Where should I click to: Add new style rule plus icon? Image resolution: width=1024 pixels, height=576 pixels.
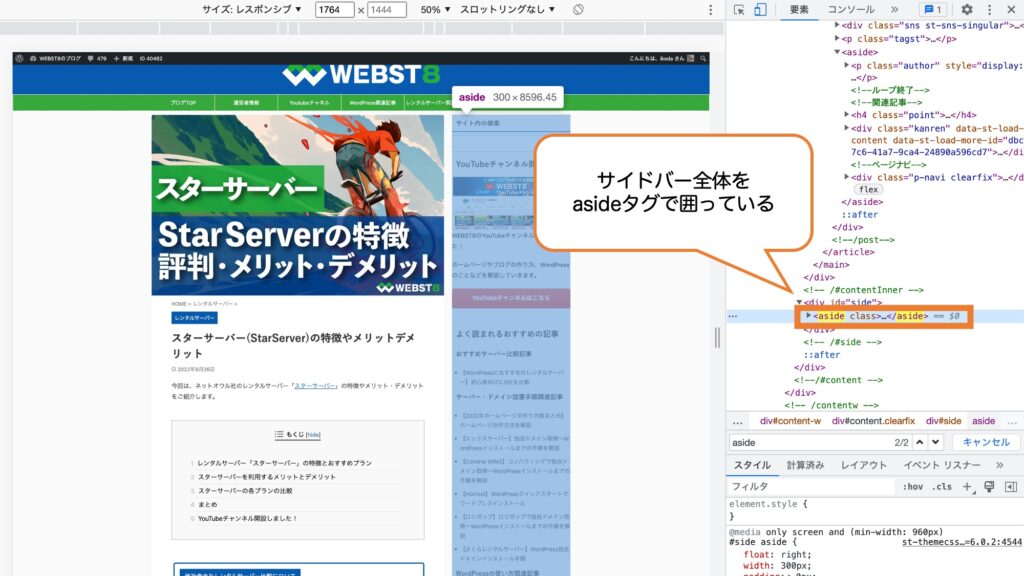coord(967,487)
